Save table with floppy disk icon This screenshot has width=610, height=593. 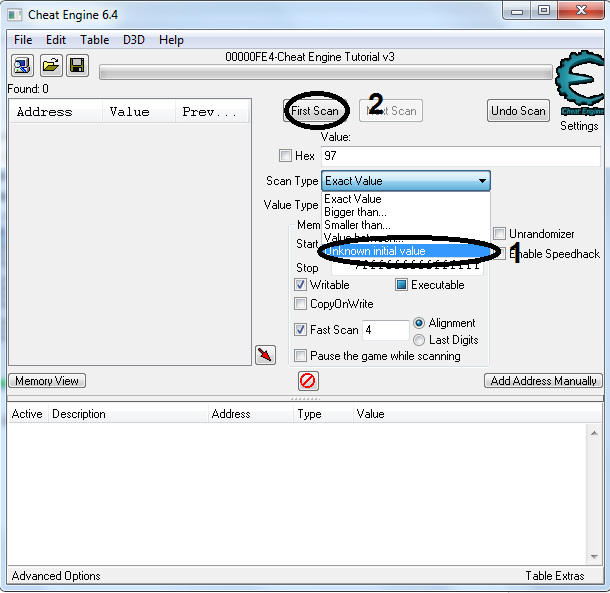pos(77,65)
